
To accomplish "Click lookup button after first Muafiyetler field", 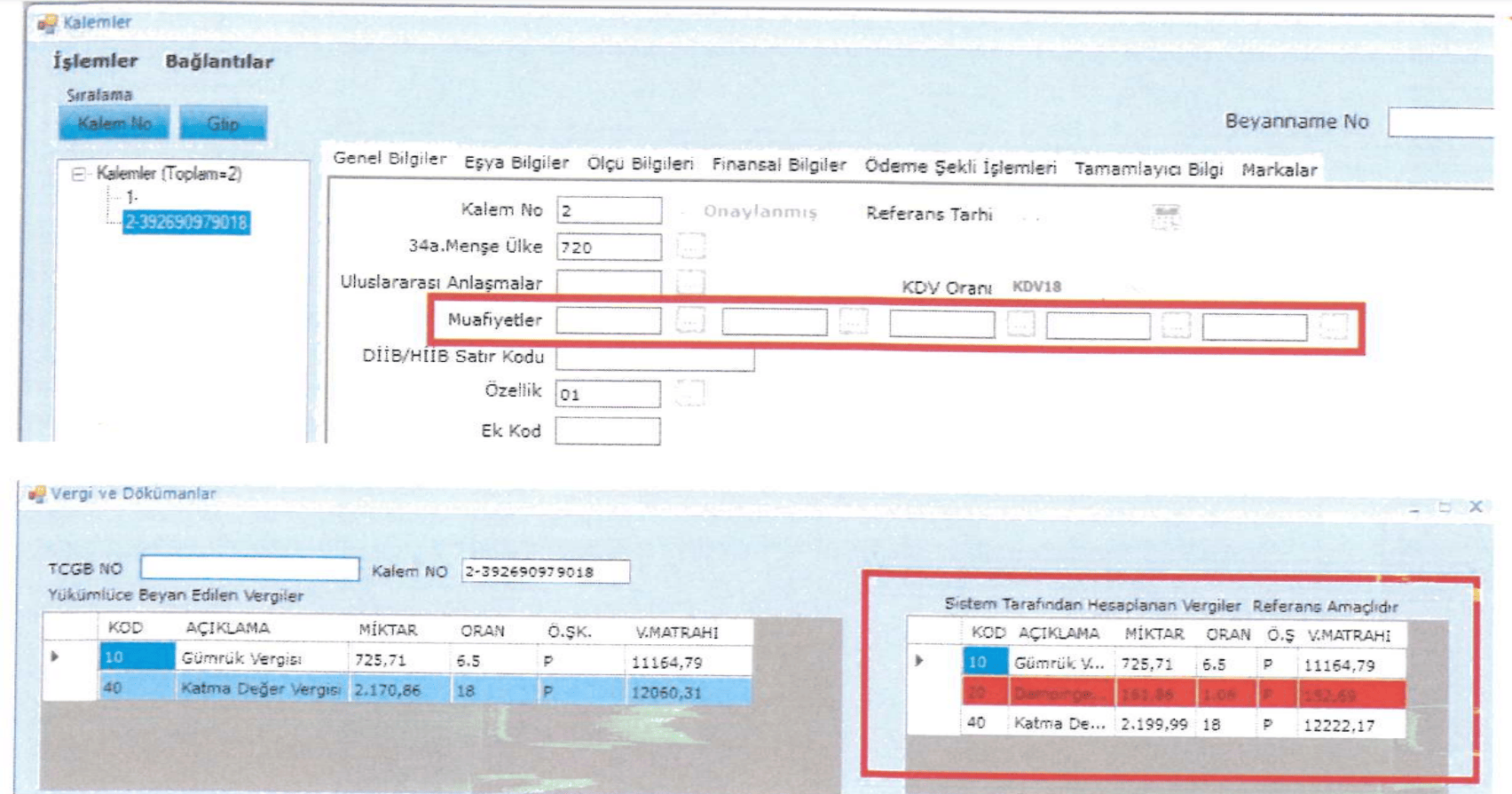I will (x=690, y=320).
